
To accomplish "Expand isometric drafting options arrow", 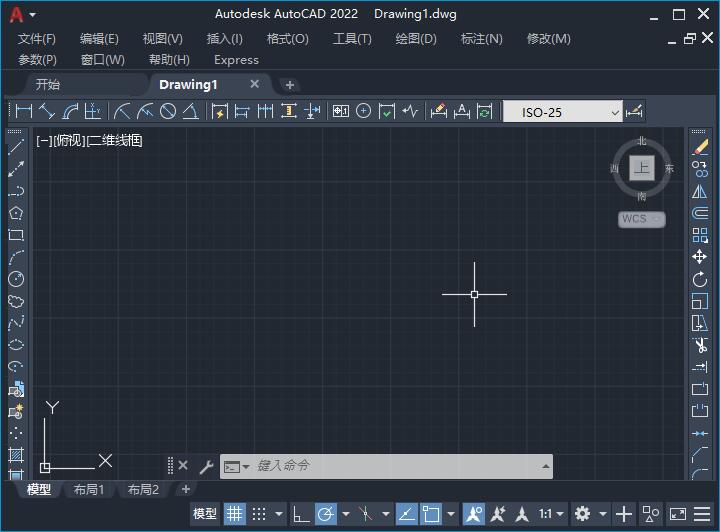I will click(386, 514).
